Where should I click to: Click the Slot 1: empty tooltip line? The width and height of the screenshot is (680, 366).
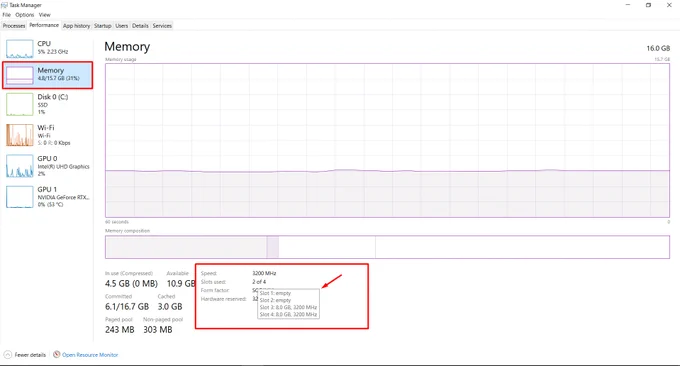point(275,294)
